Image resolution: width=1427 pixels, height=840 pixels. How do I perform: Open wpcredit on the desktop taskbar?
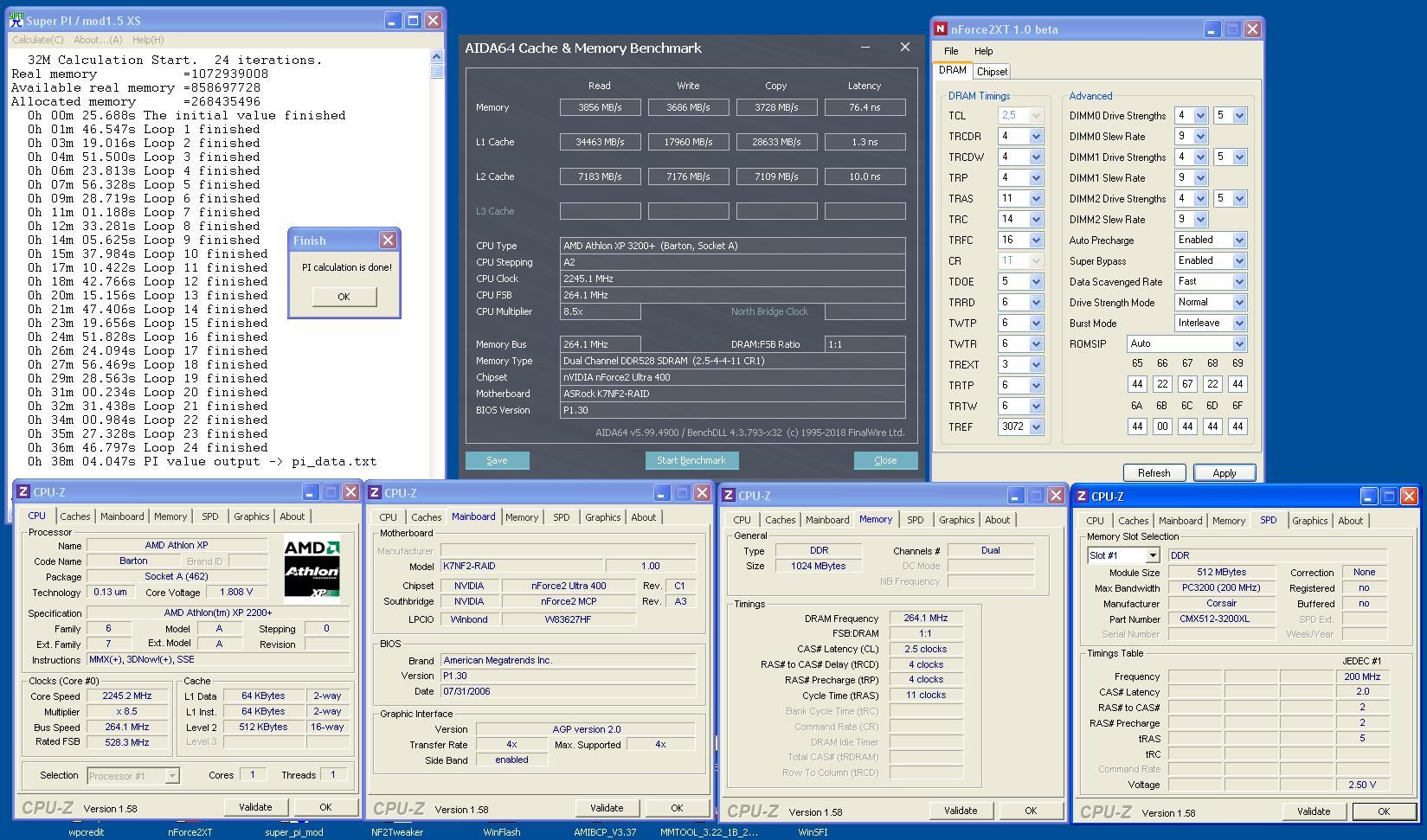coord(86,832)
